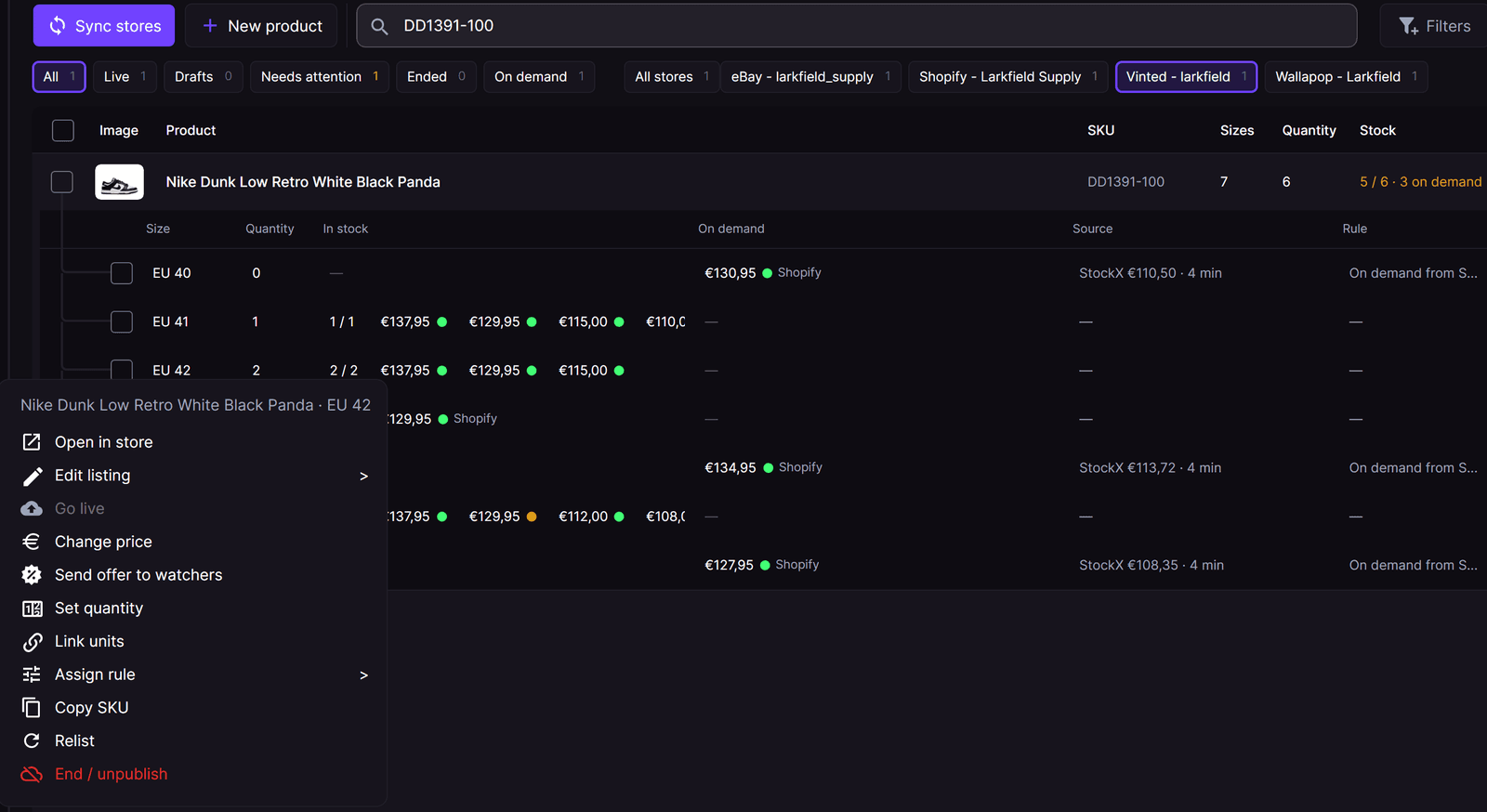The height and width of the screenshot is (812, 1487).
Task: Expand the Edit listing submenu arrow
Action: 363,476
